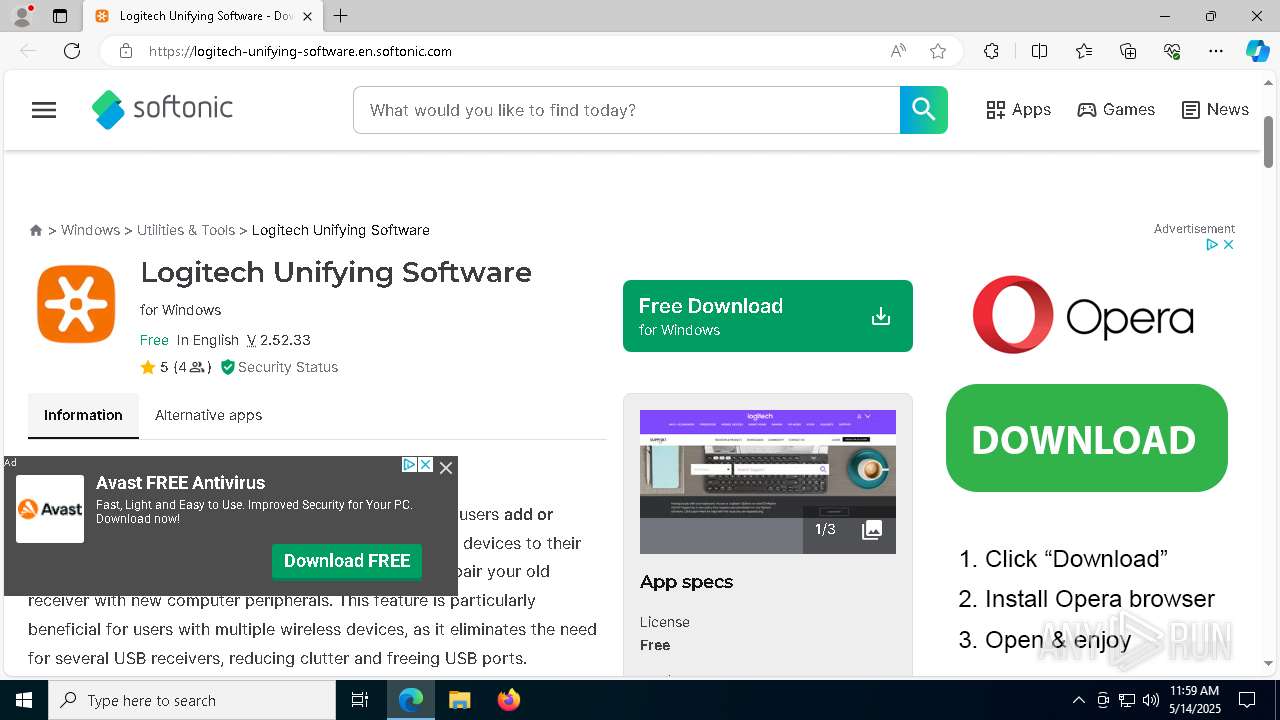Go to Windows breadcrumb link
Screen dimensions: 1280x720
(90, 230)
